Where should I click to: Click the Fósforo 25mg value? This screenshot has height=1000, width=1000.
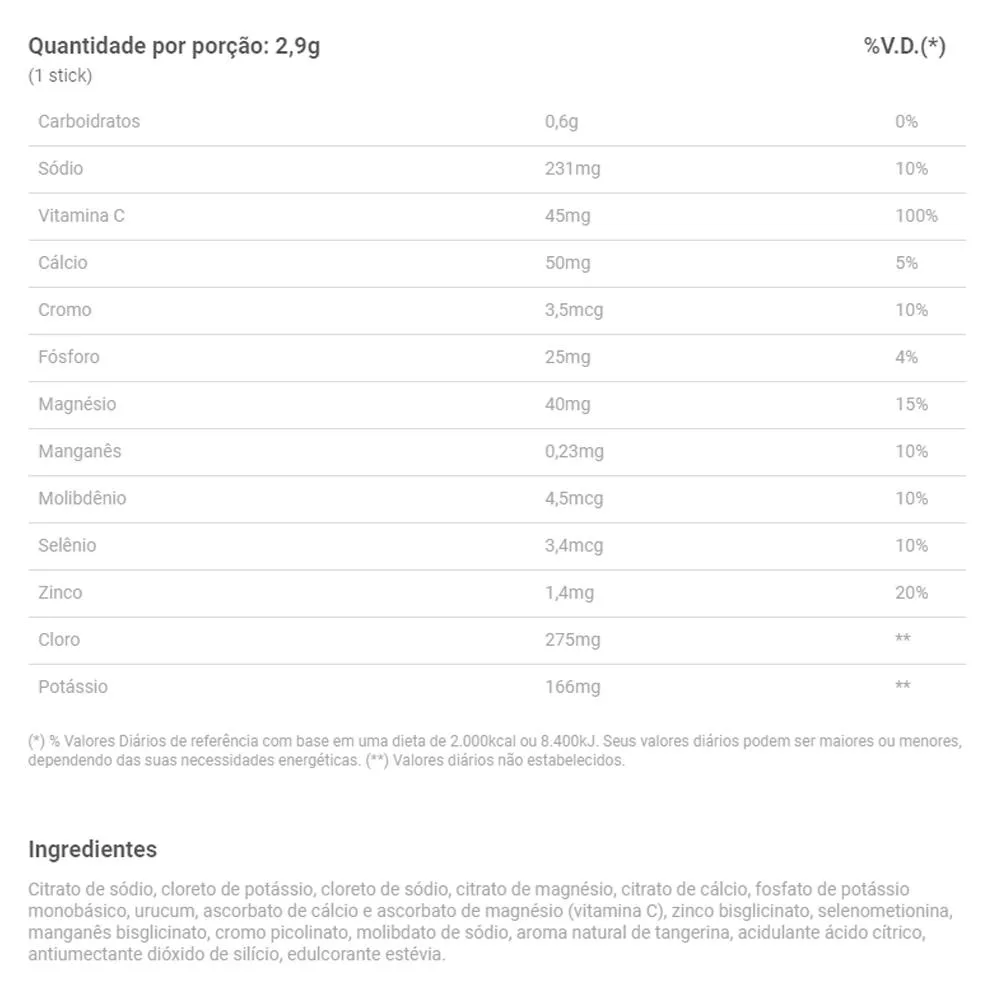(567, 357)
